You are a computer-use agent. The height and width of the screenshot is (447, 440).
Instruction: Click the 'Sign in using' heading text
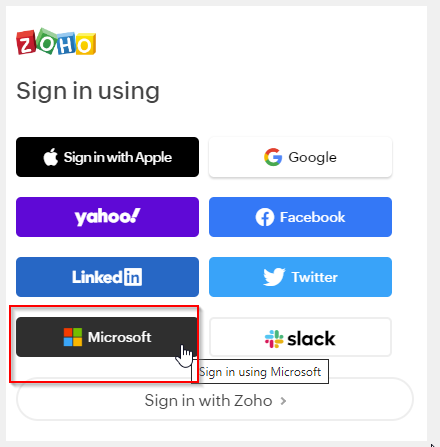pyautogui.click(x=88, y=91)
